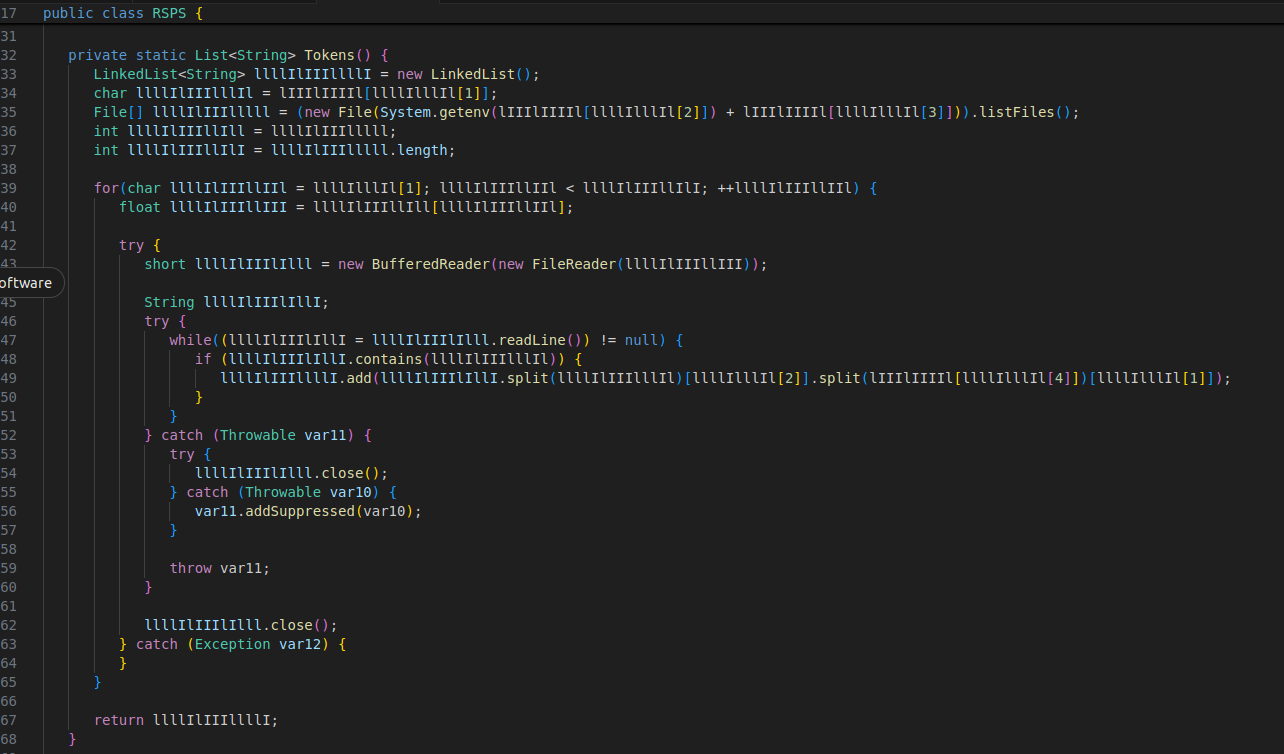This screenshot has height=754, width=1284.
Task: Click close() call on line 54
Action: coord(351,473)
